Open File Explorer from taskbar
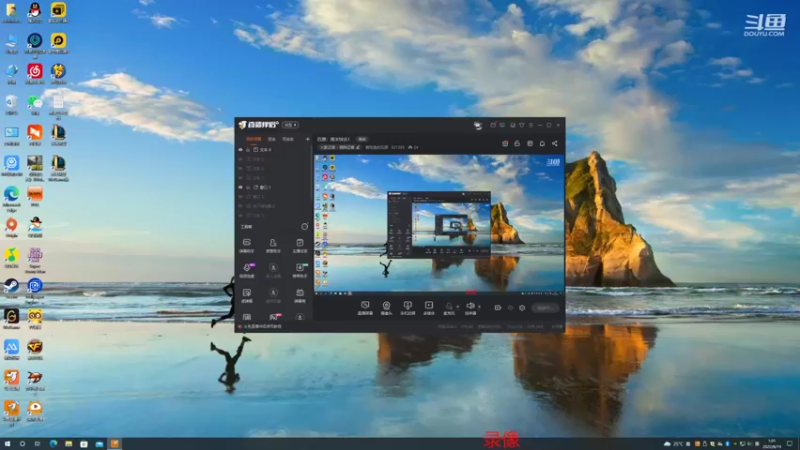The width and height of the screenshot is (800, 450). (x=68, y=444)
